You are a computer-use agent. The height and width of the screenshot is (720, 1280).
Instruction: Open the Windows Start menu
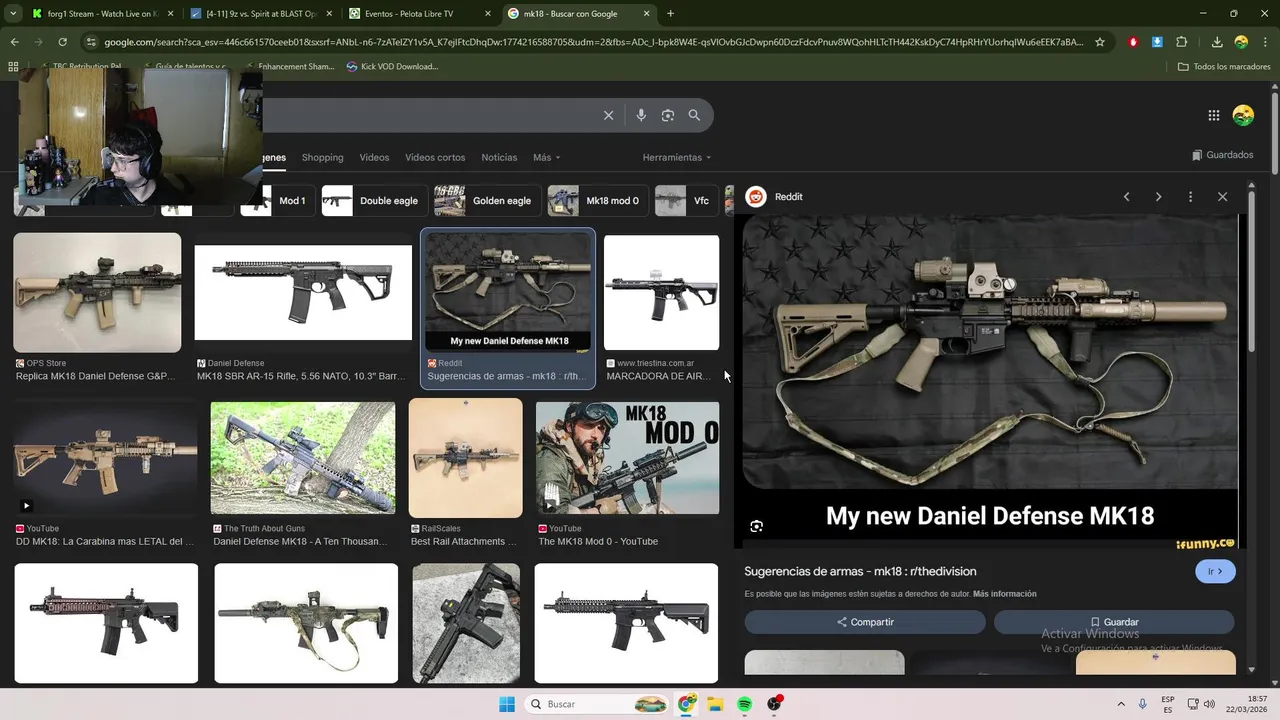click(x=507, y=704)
